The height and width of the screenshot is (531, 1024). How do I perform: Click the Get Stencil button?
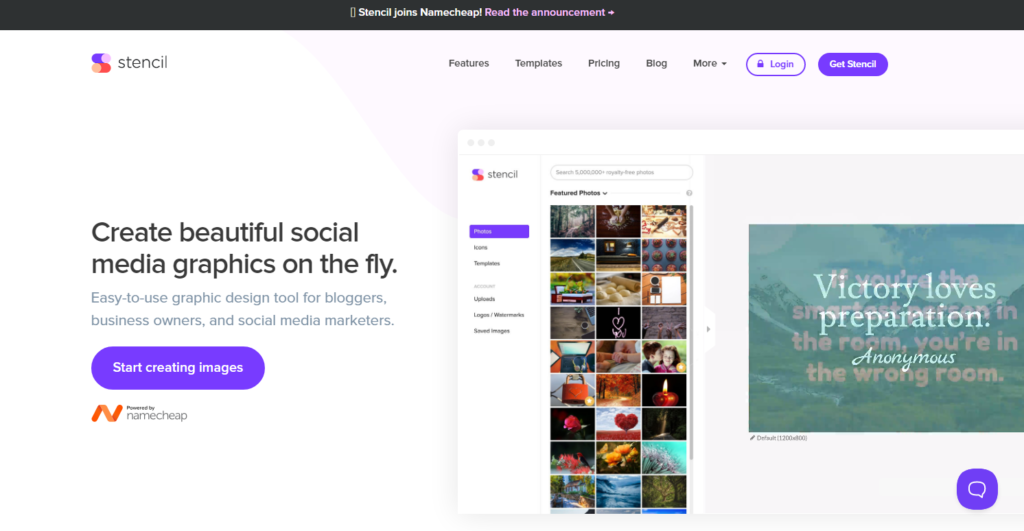coord(852,64)
